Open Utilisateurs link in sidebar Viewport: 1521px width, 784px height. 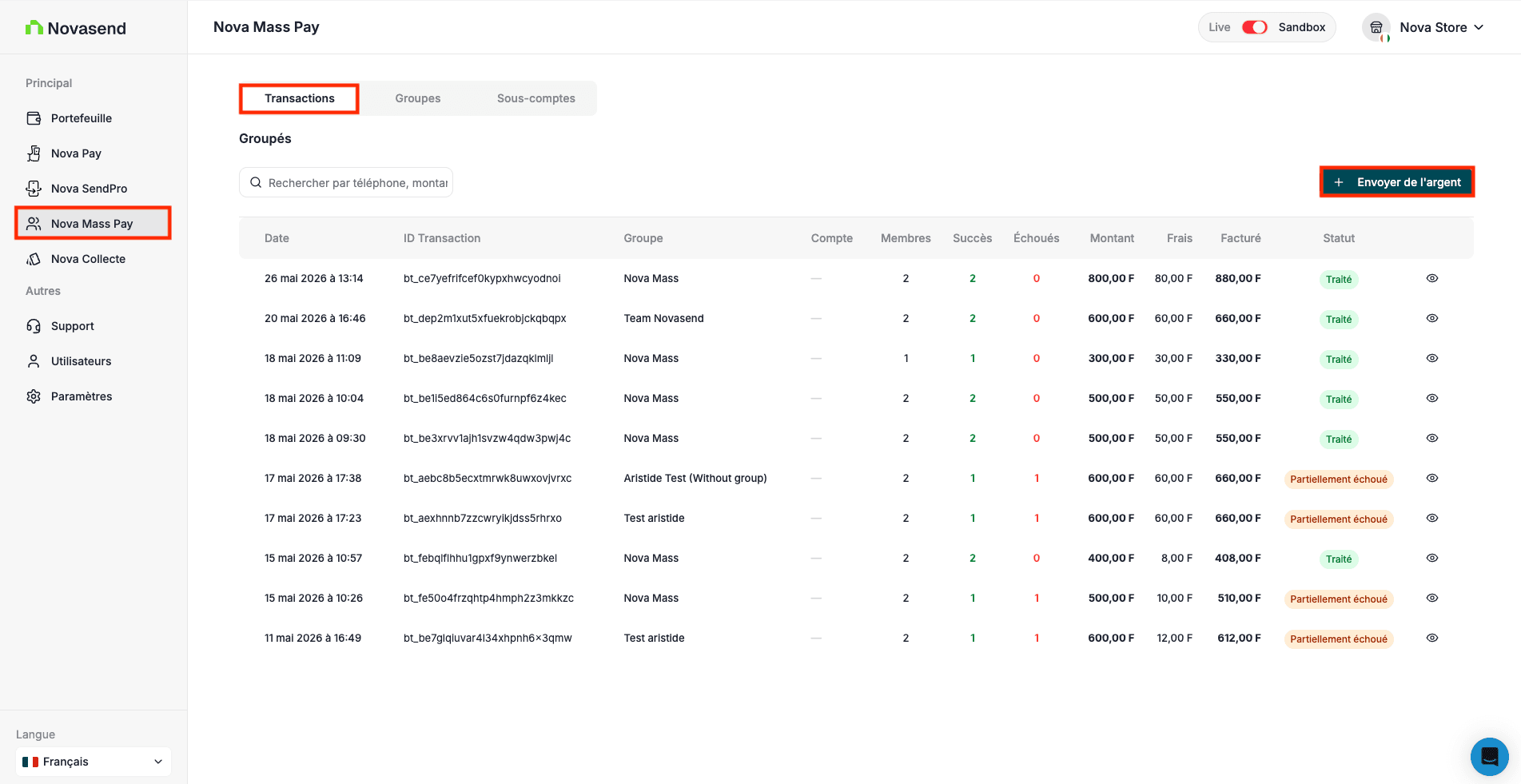click(93, 361)
